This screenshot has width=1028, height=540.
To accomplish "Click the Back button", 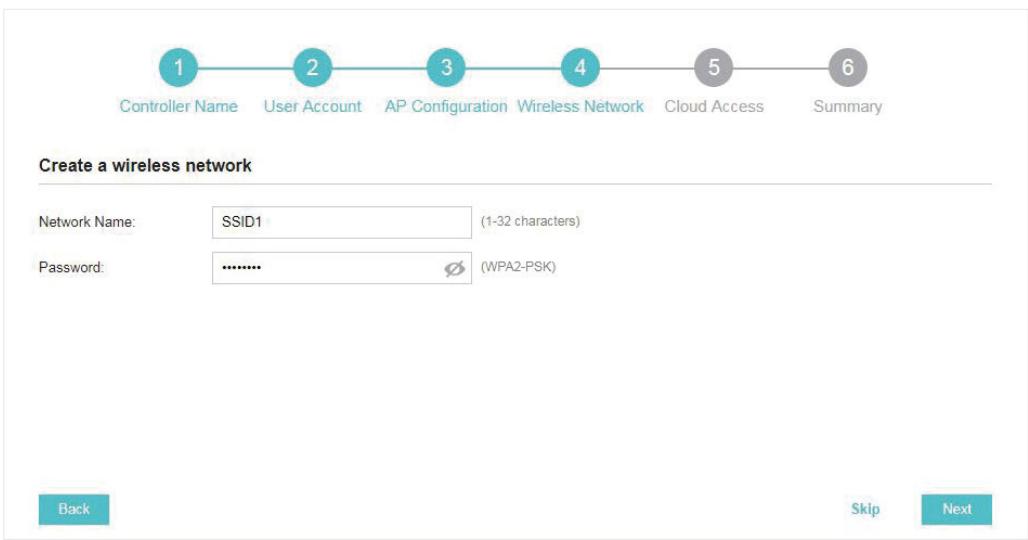I will pos(74,509).
